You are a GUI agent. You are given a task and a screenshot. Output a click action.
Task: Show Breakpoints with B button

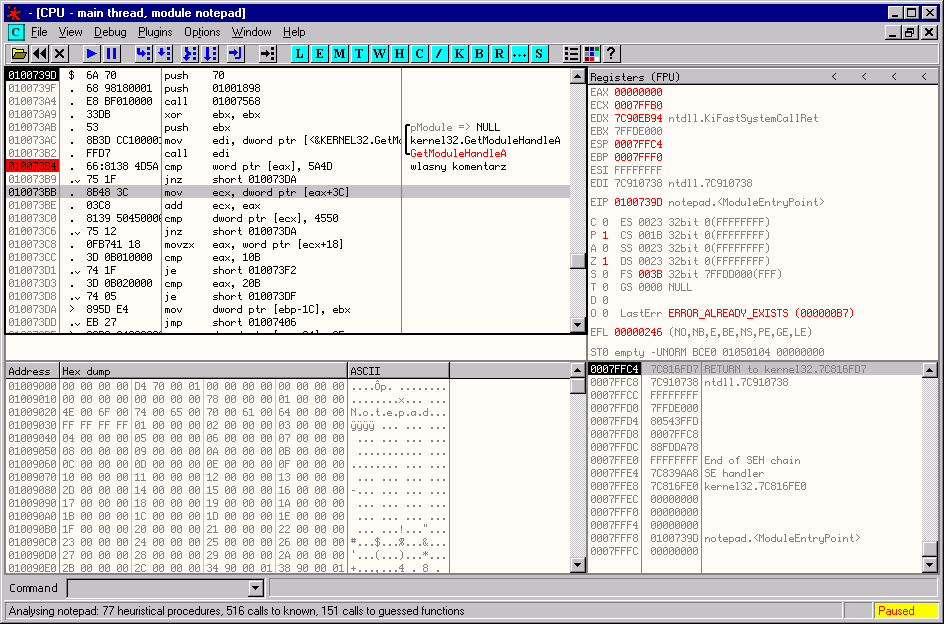point(479,54)
